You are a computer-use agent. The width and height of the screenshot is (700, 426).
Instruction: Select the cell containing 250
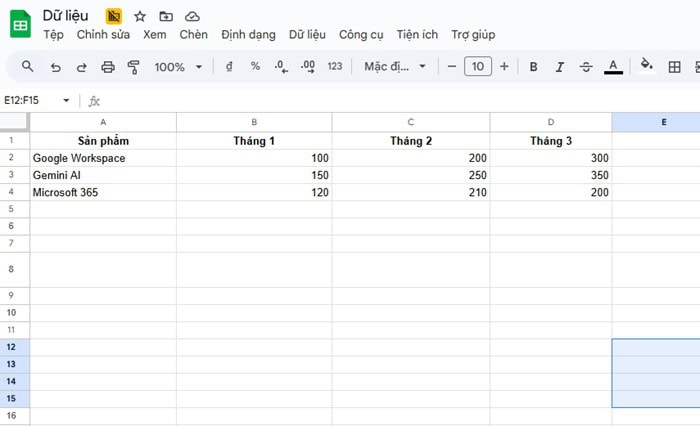point(411,175)
